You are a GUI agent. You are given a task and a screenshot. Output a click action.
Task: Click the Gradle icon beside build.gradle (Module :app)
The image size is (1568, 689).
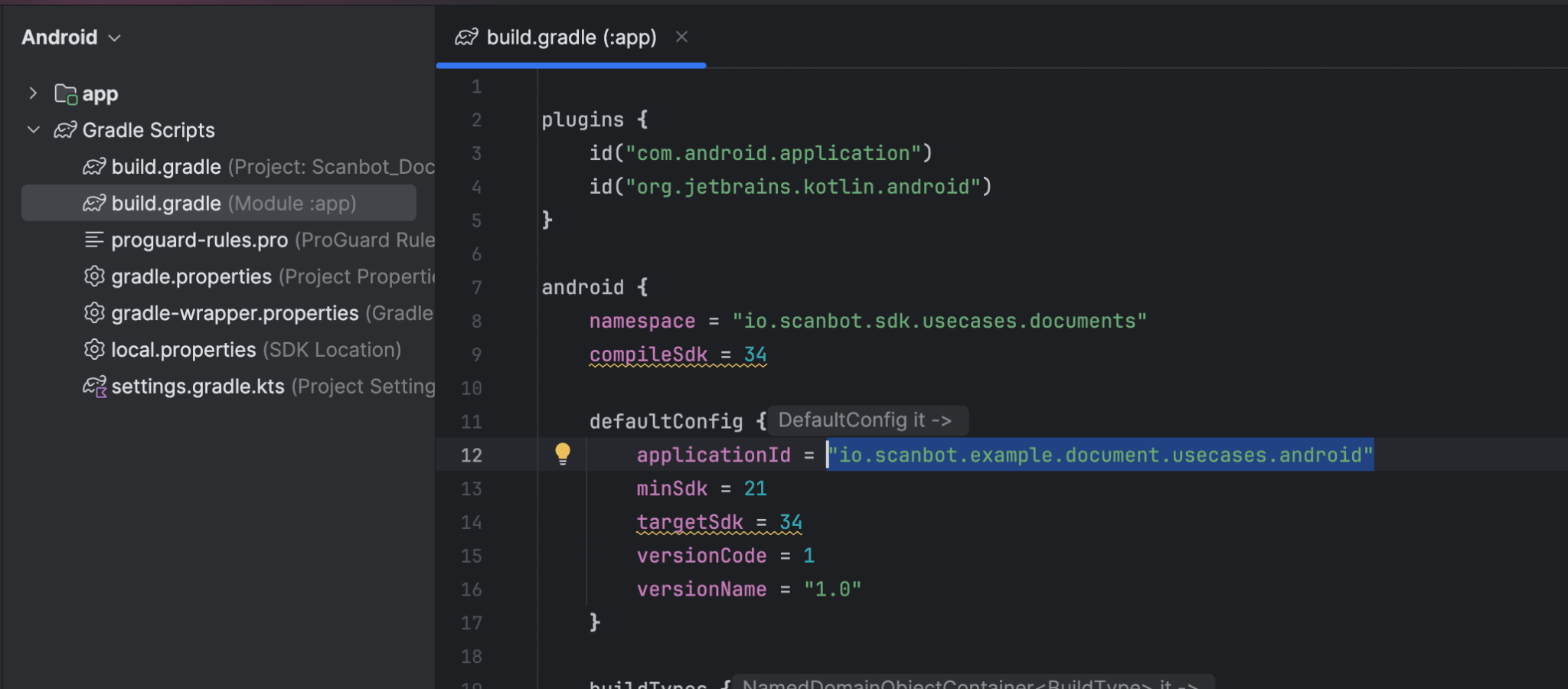[x=93, y=203]
